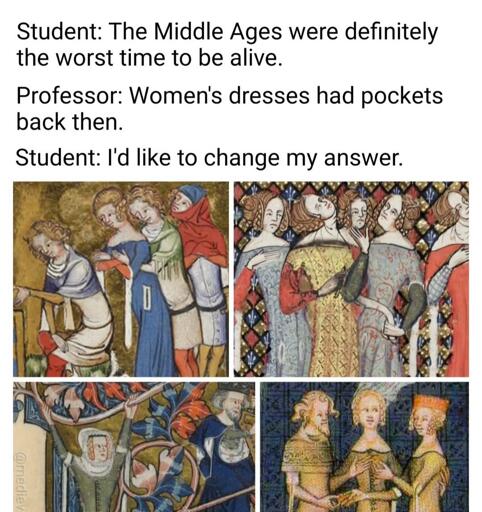The width and height of the screenshot is (482, 512).
Task: Open the top-right illustration of women
Action: 351,279
